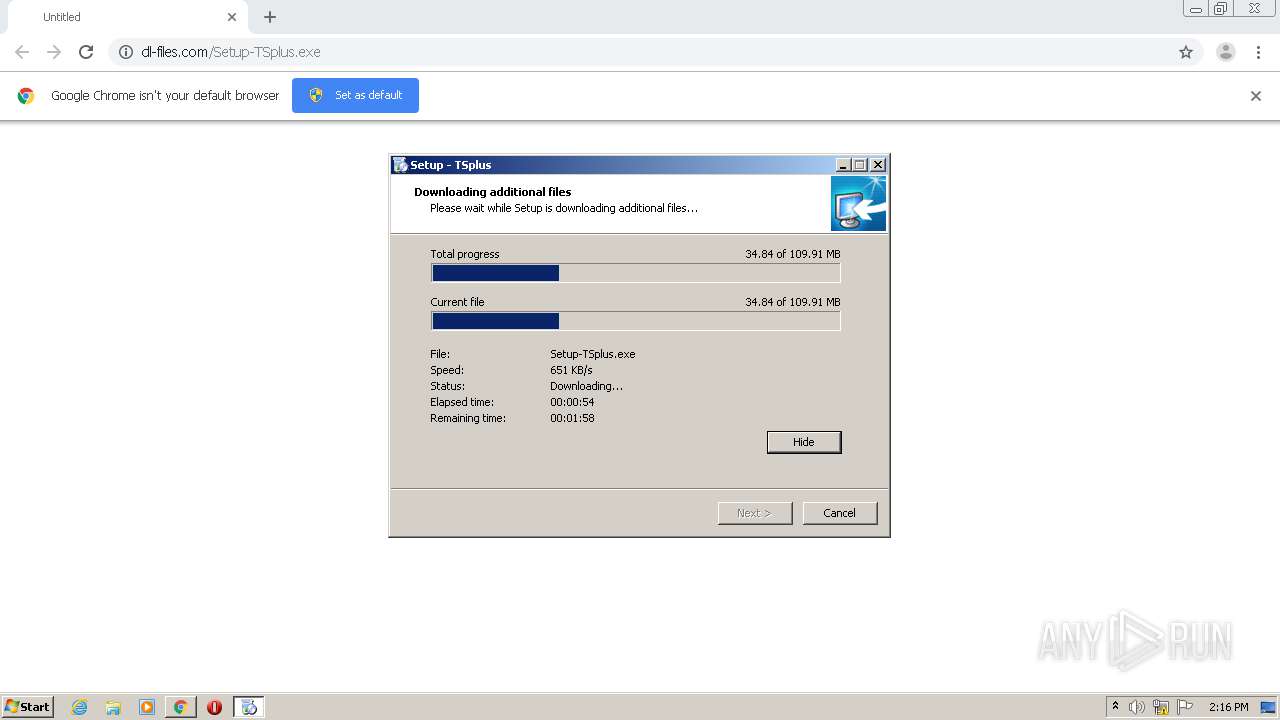Select the elapsed time 00:00:54
The image size is (1280, 720).
pos(572,402)
